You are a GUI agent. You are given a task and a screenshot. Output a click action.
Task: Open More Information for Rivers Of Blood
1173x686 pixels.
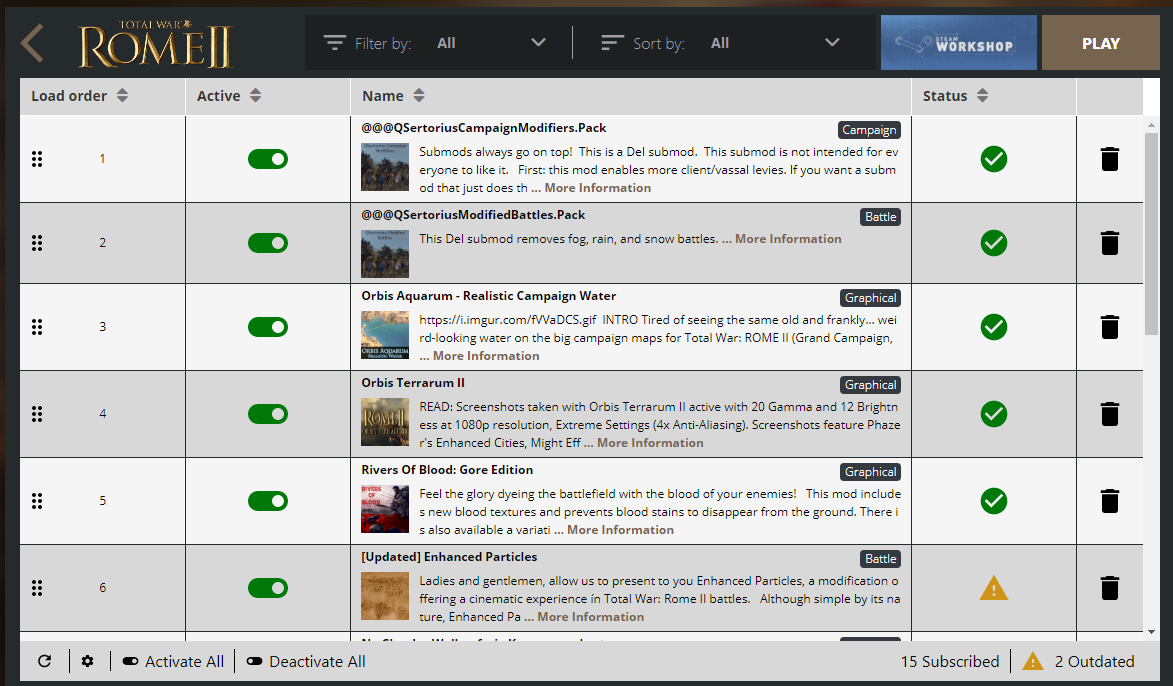pyautogui.click(x=620, y=530)
